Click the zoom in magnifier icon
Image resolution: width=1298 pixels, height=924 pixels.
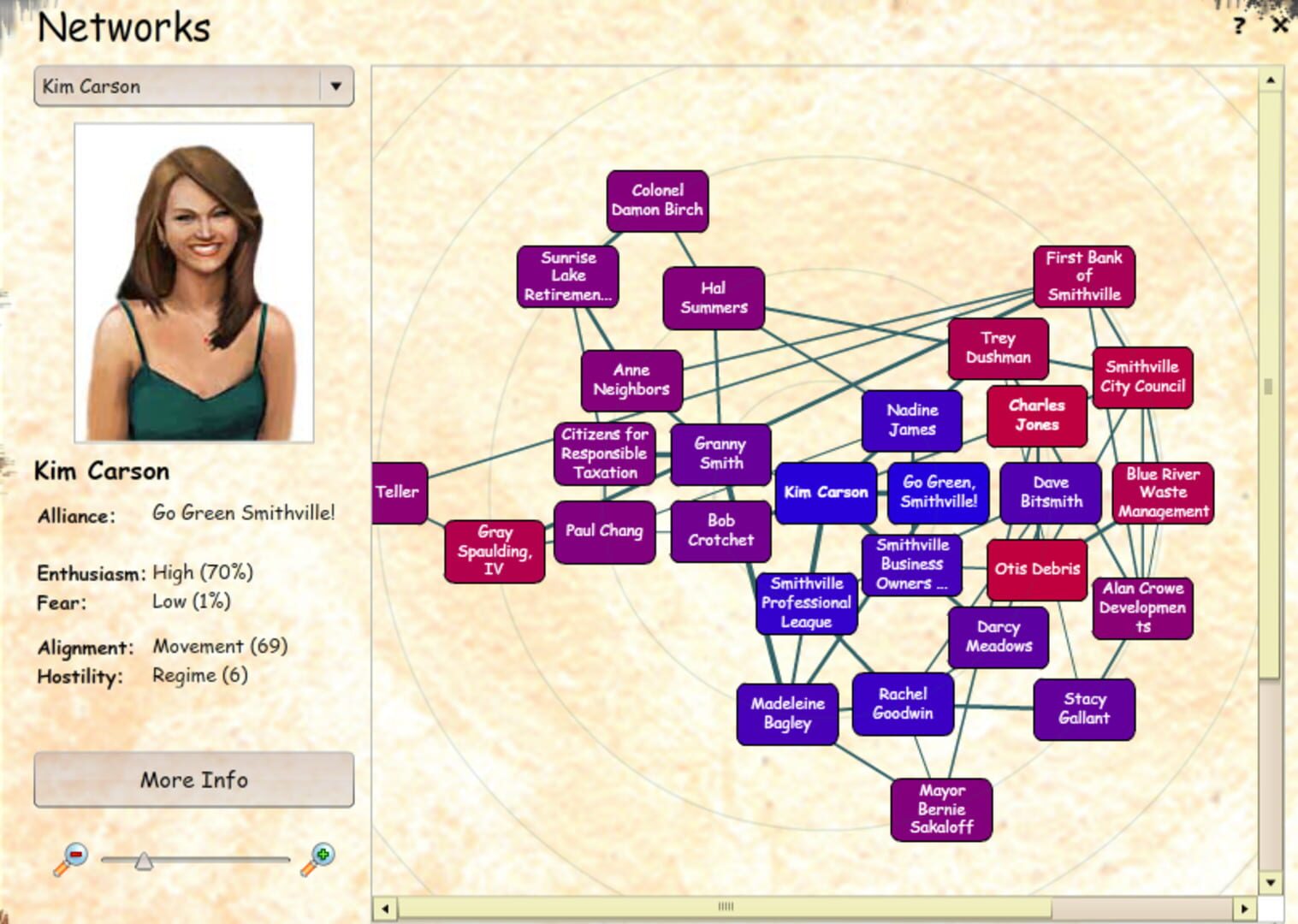coord(317,858)
